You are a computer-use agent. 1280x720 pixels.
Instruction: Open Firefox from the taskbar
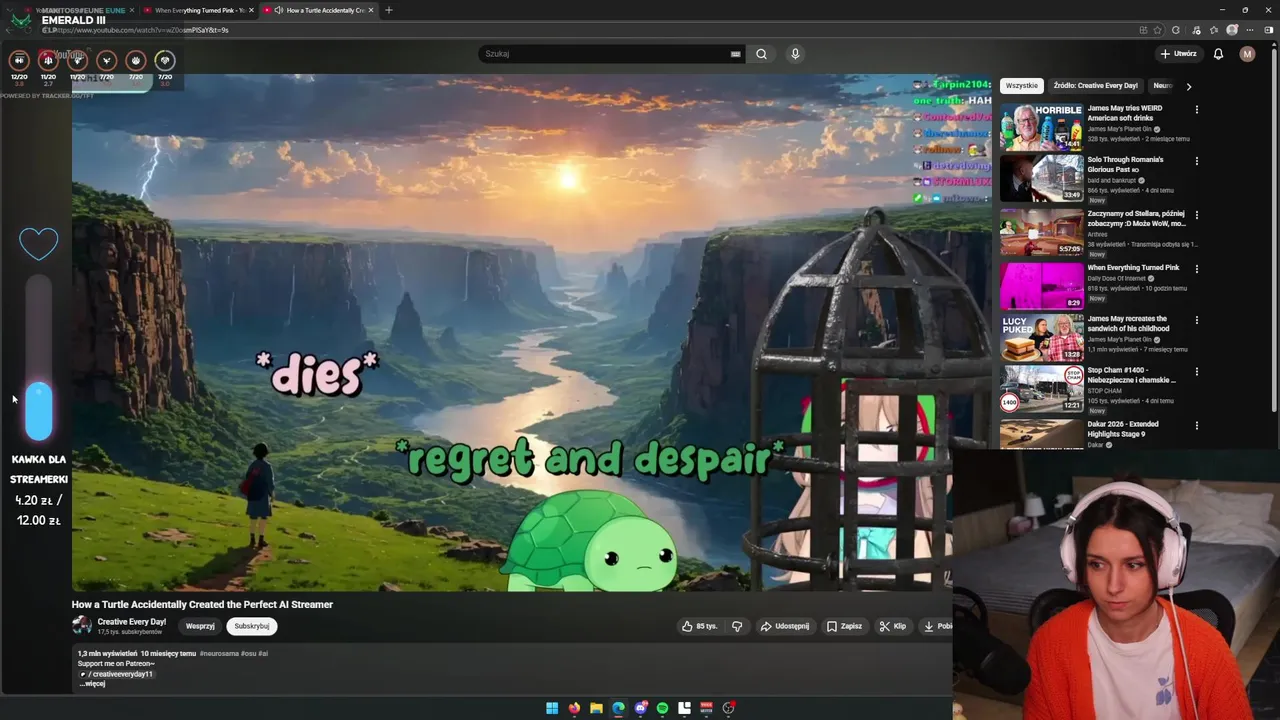coord(574,708)
